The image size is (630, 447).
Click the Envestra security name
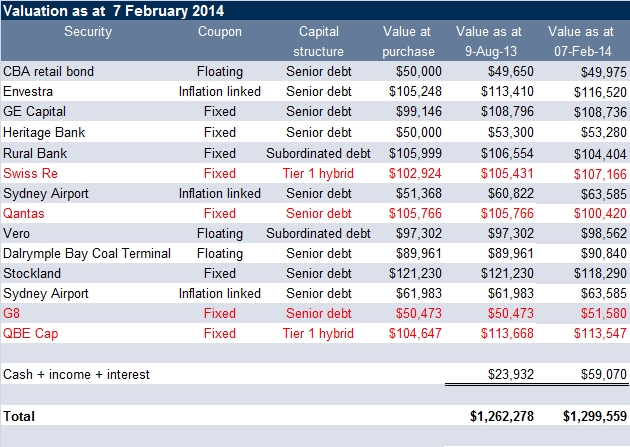(x=28, y=92)
